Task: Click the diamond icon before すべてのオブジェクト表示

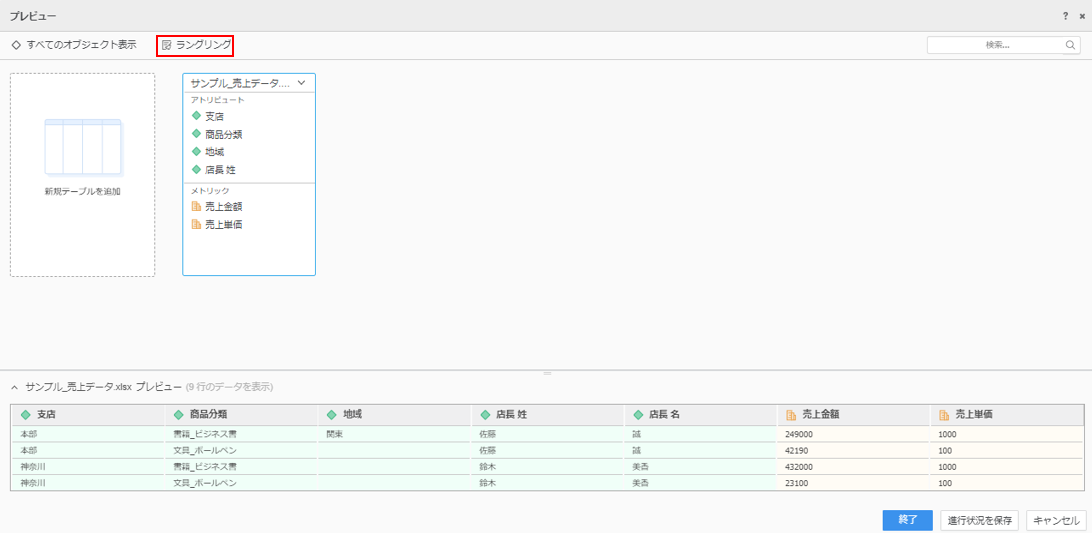Action: pyautogui.click(x=16, y=45)
